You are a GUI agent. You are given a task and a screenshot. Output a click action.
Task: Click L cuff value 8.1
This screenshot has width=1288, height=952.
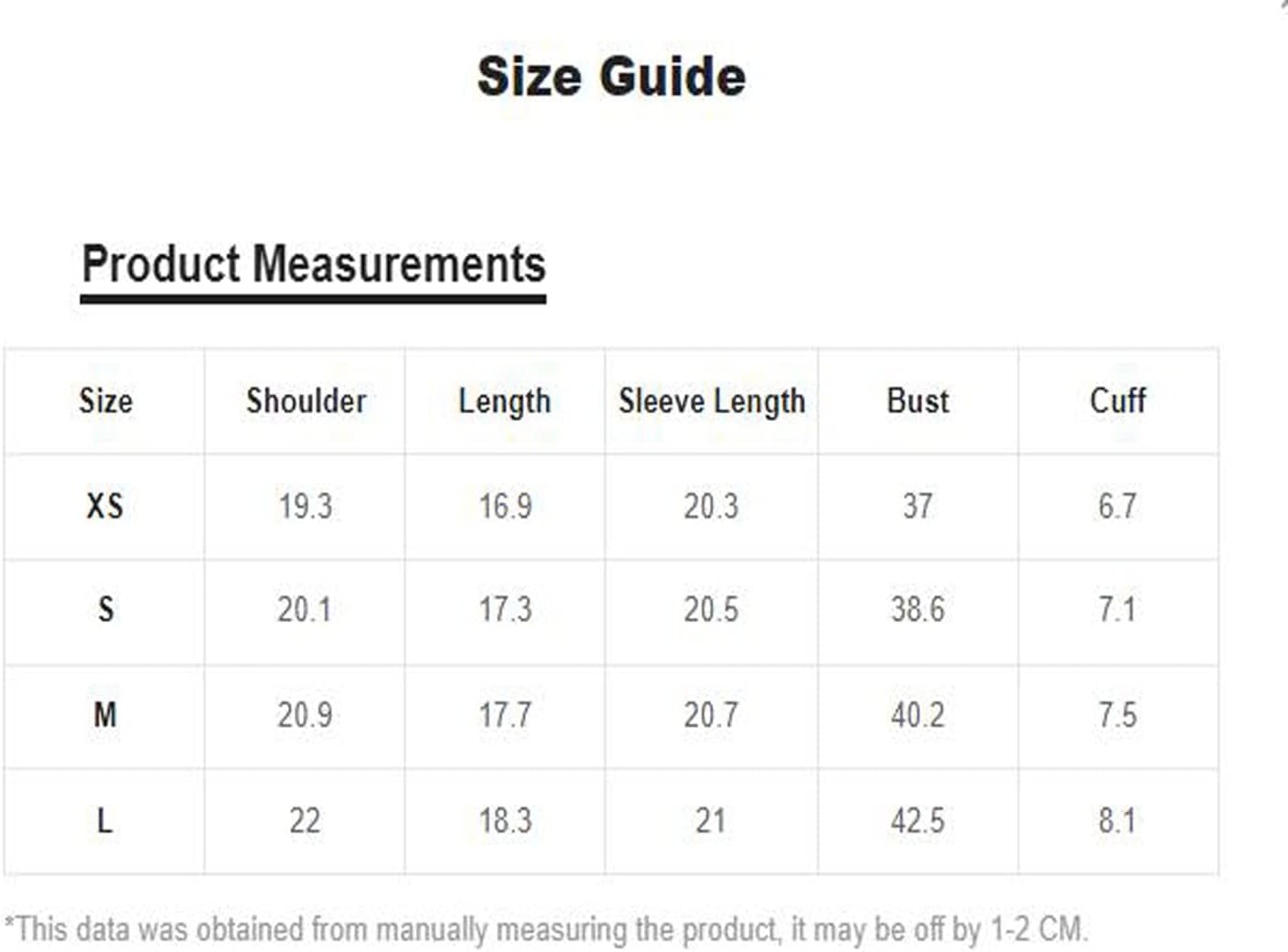(1117, 820)
